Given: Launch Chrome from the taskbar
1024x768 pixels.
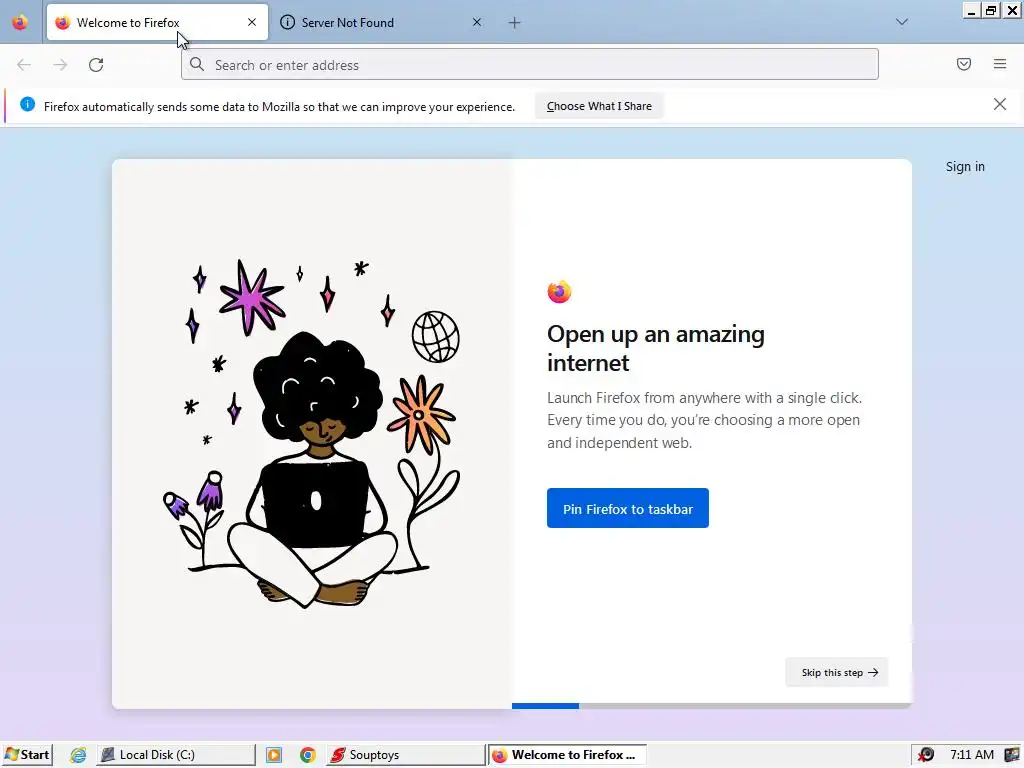Looking at the screenshot, I should [x=308, y=755].
